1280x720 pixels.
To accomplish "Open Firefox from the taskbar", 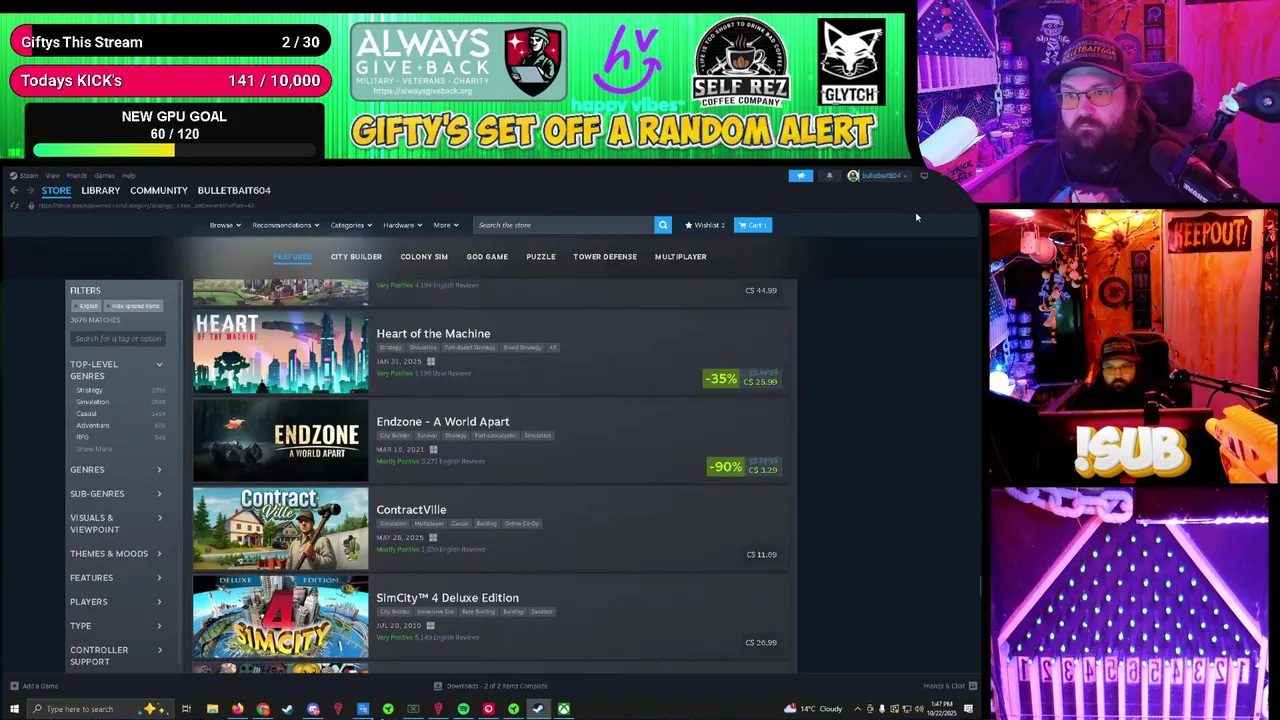I will coord(237,709).
